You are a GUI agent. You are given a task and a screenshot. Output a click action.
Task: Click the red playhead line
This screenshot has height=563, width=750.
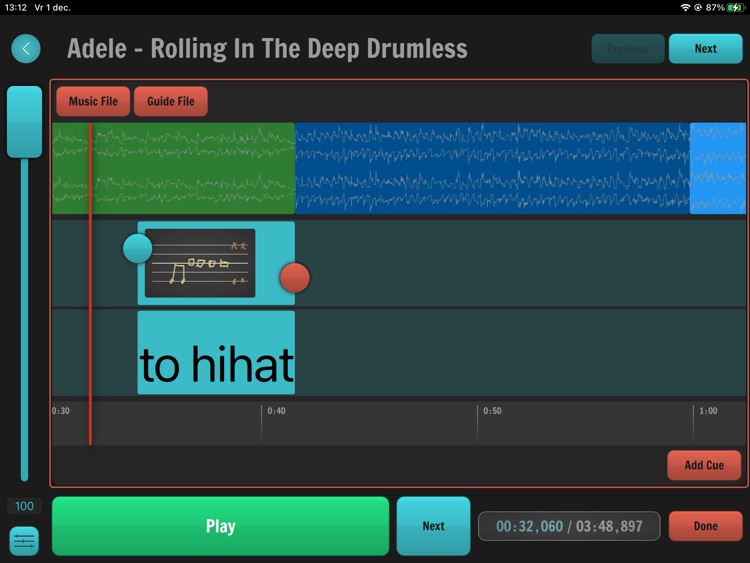click(90, 284)
